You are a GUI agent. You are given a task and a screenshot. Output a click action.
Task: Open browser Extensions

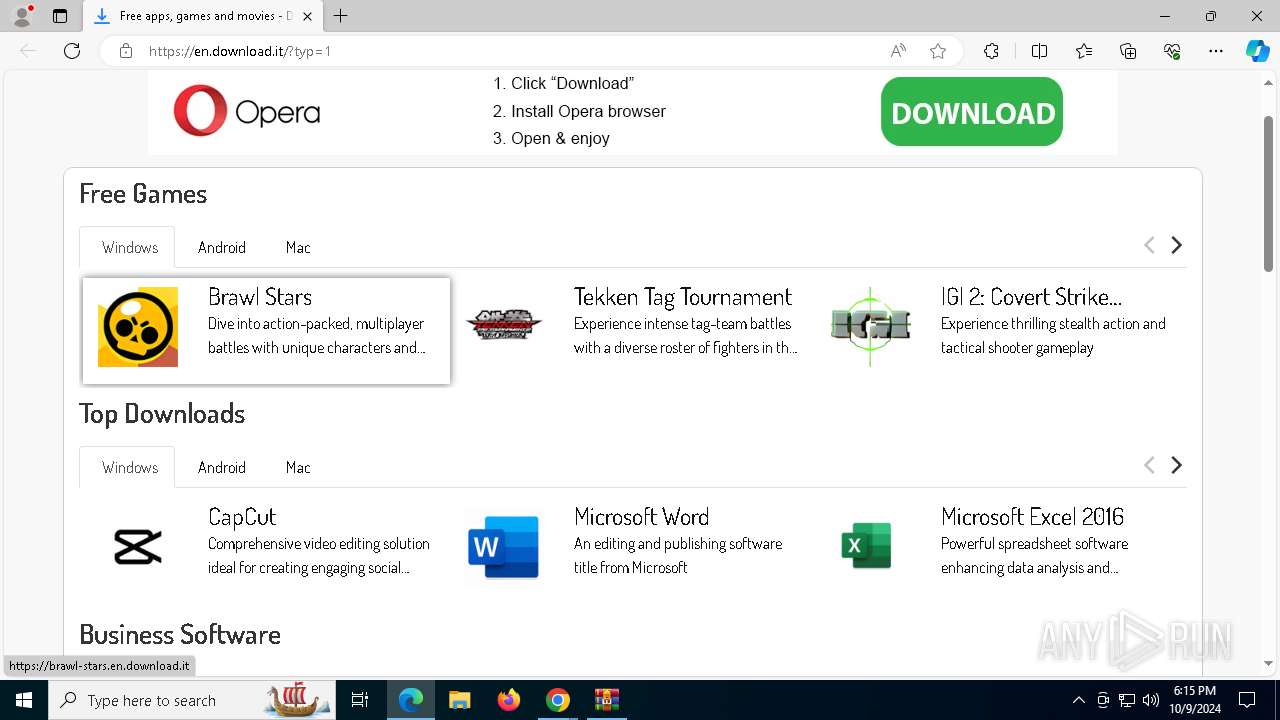tap(991, 51)
